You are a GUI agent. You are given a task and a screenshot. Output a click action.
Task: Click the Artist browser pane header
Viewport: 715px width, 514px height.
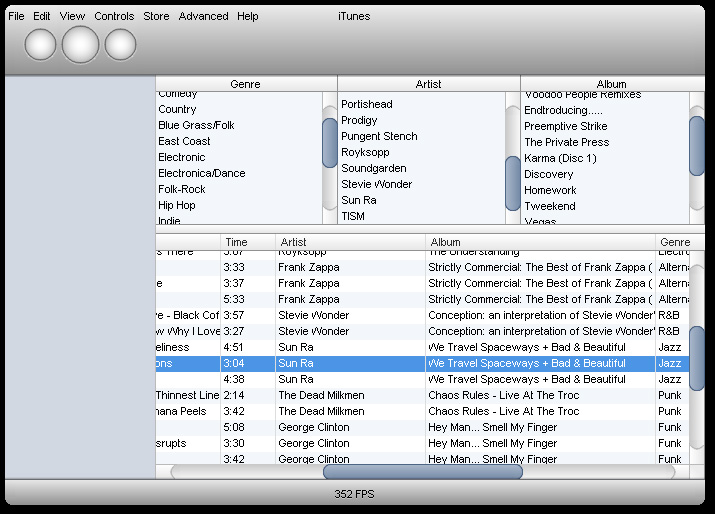pos(429,84)
